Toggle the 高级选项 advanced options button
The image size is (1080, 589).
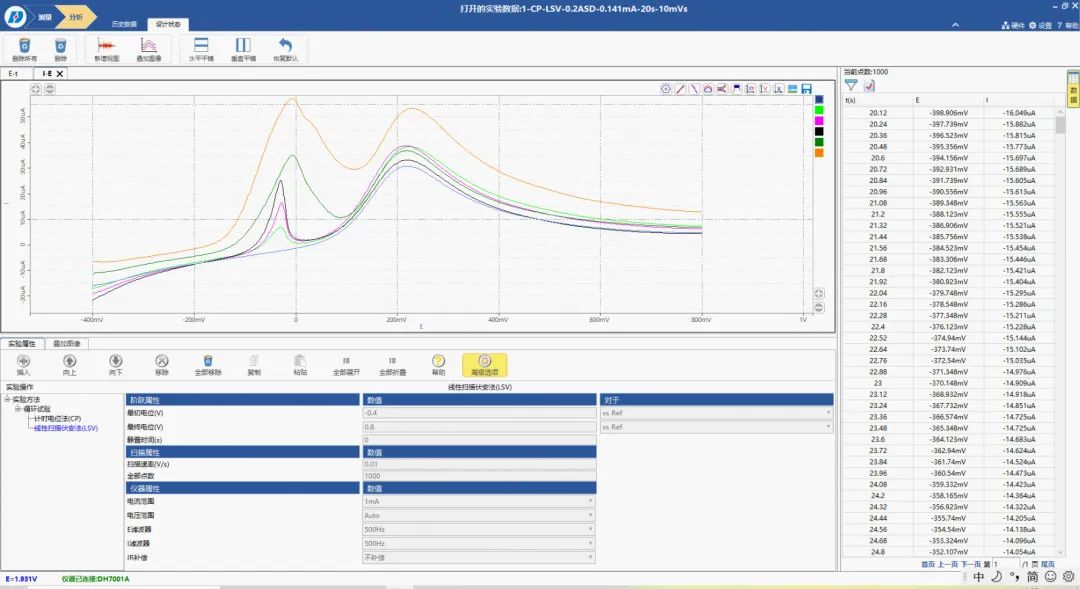tap(484, 364)
